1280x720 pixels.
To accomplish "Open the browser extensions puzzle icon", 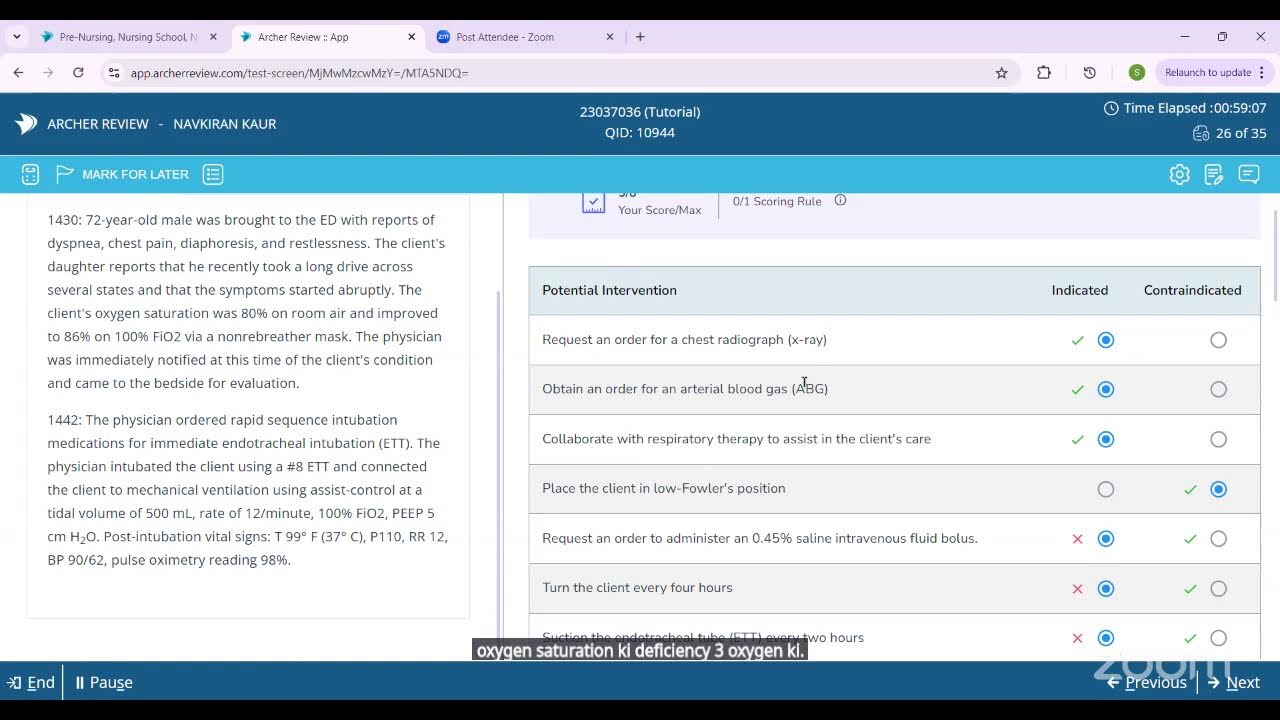I will coord(1044,72).
